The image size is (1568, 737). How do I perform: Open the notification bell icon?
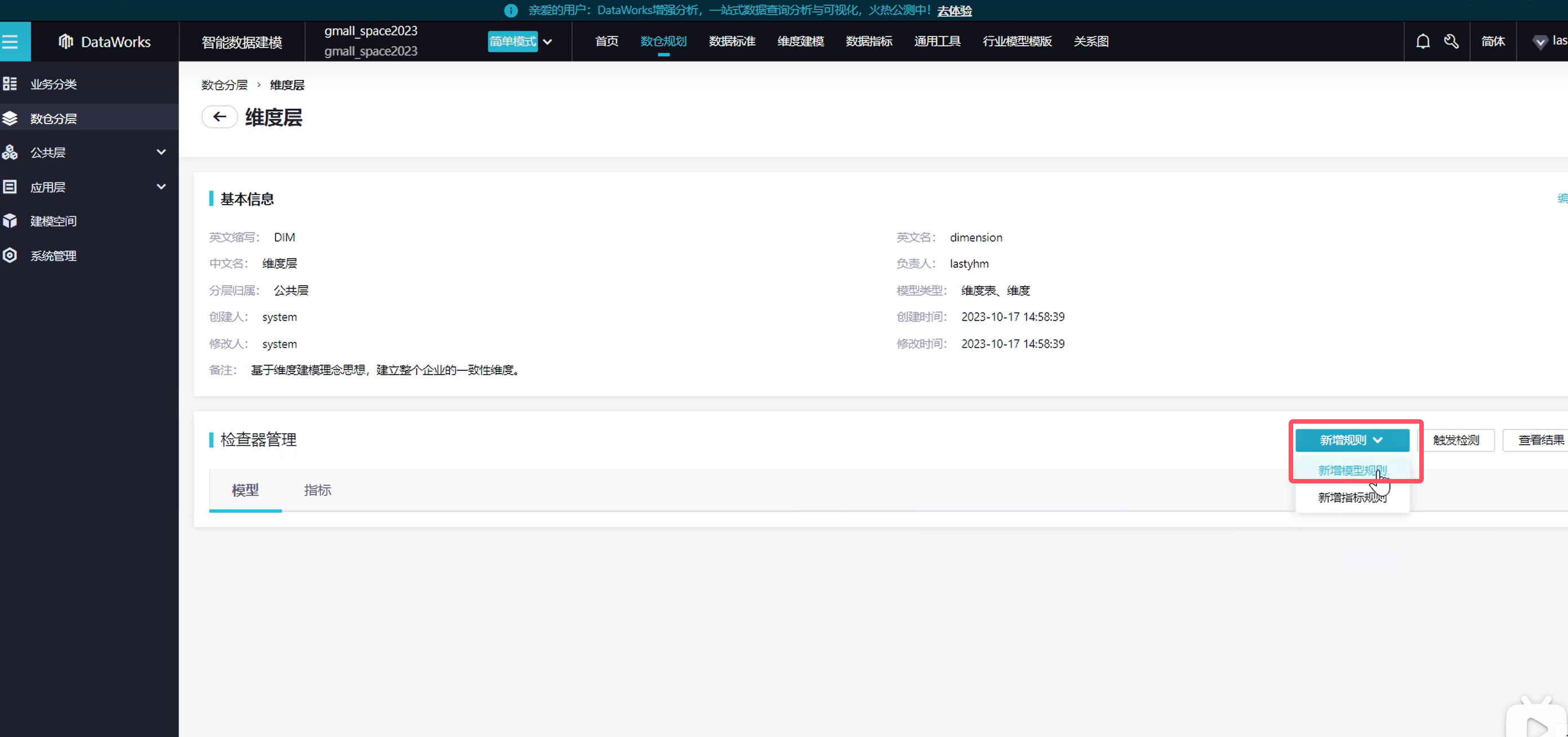(x=1423, y=42)
